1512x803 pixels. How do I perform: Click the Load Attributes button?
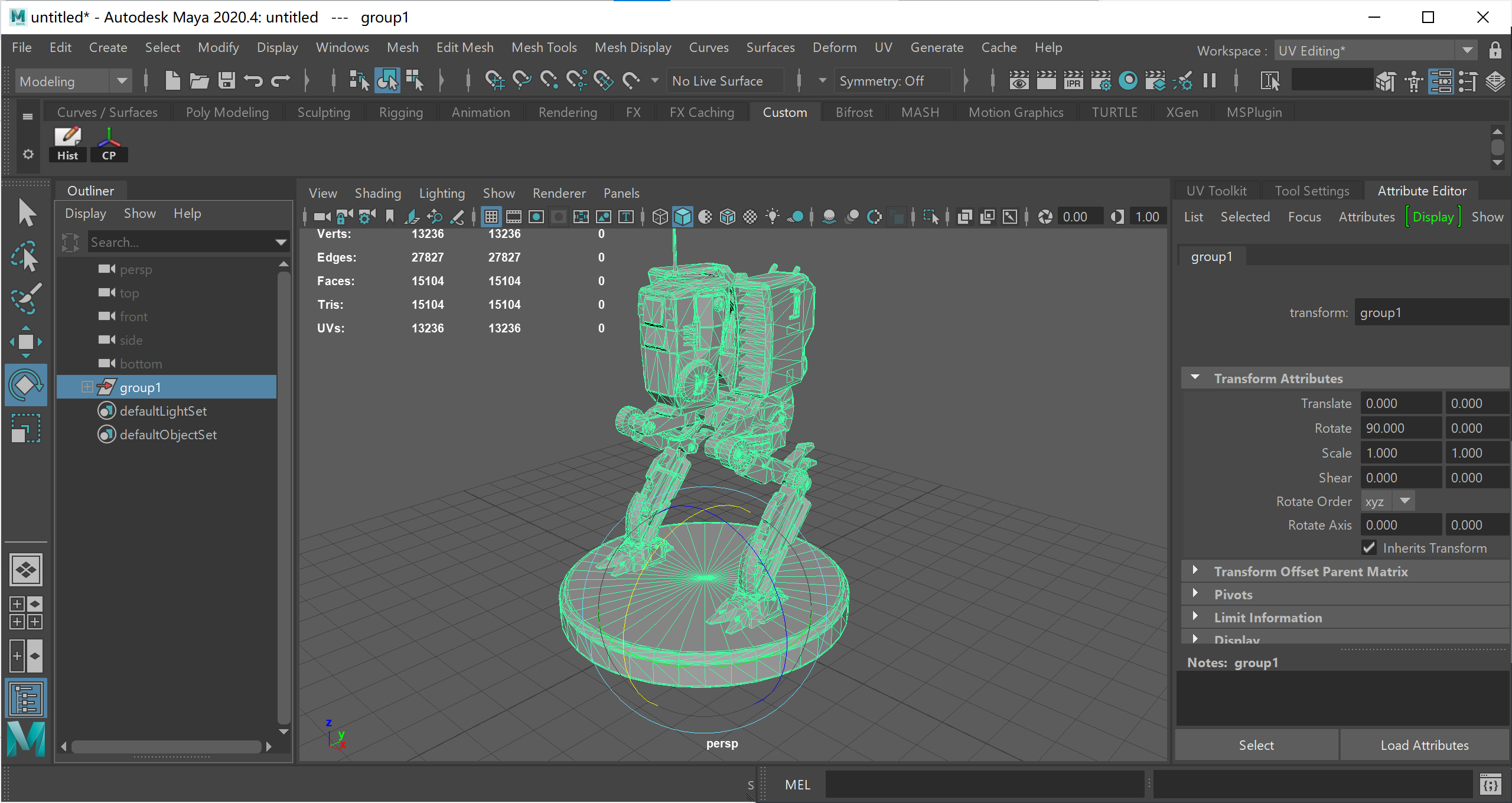[x=1424, y=745]
